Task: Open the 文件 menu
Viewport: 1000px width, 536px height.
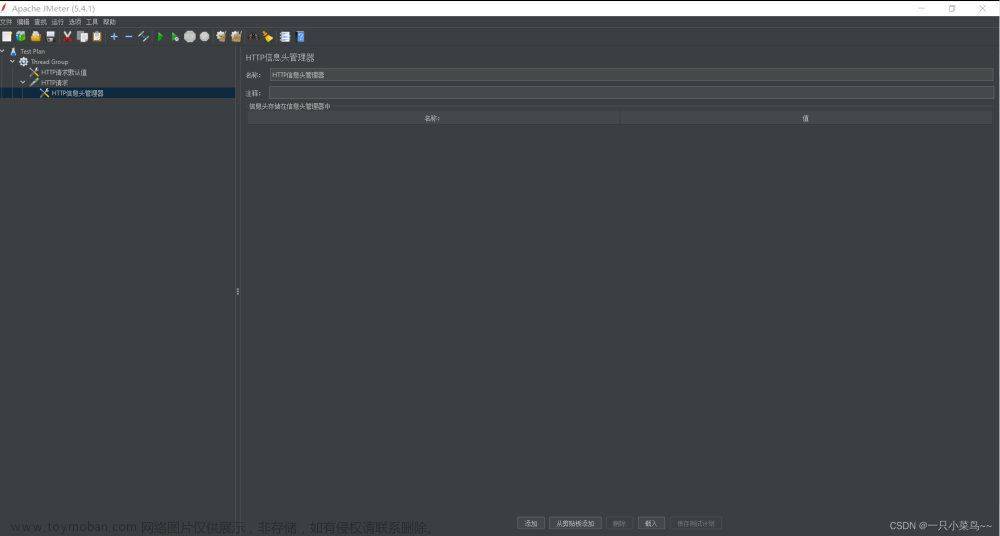Action: click(6, 22)
